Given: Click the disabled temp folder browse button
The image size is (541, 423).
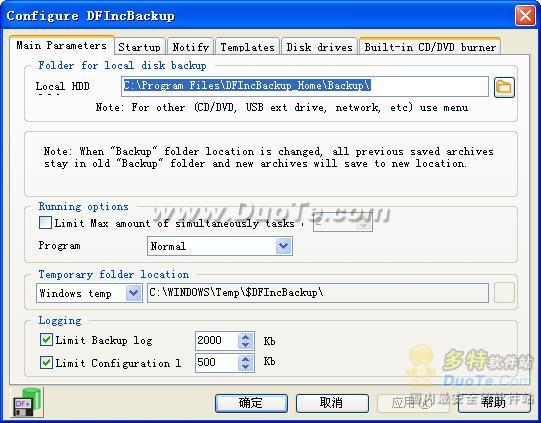Looking at the screenshot, I should [x=504, y=293].
